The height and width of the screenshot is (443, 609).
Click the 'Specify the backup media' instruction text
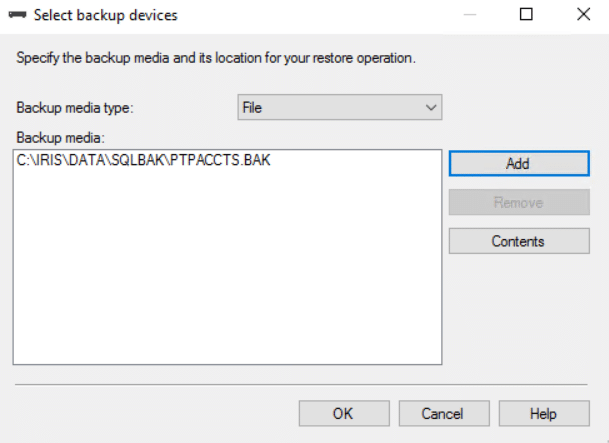click(x=216, y=58)
